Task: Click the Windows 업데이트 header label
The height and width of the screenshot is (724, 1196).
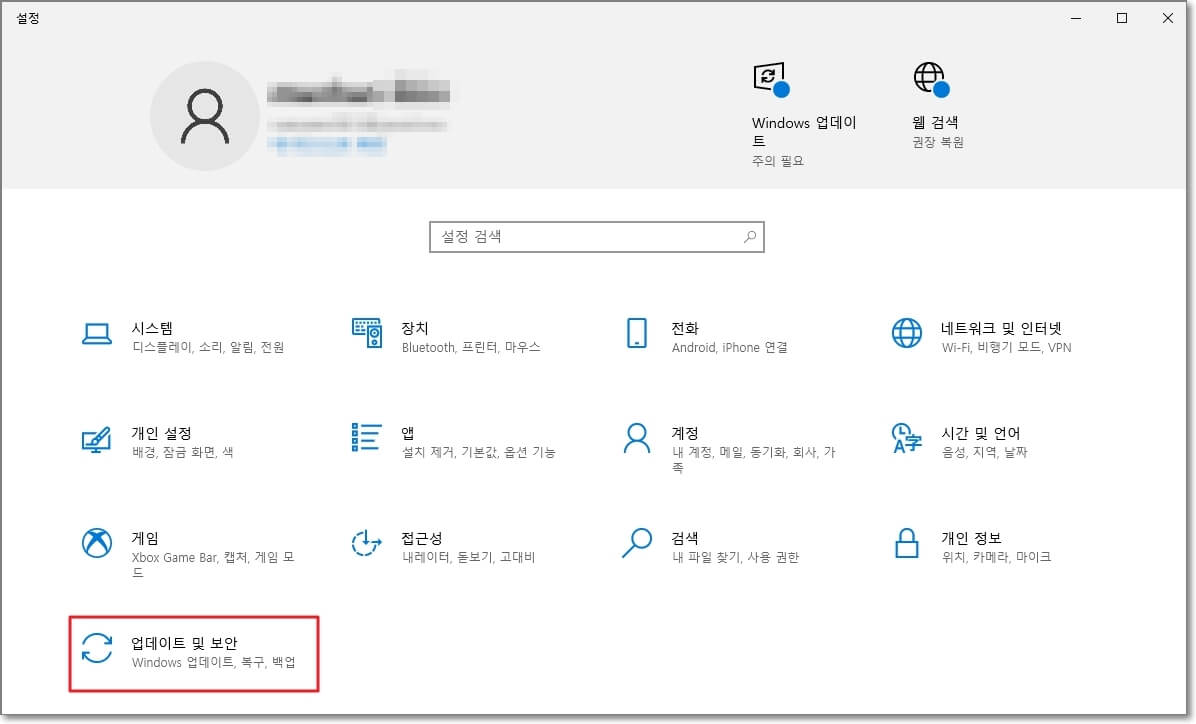Action: [804, 131]
